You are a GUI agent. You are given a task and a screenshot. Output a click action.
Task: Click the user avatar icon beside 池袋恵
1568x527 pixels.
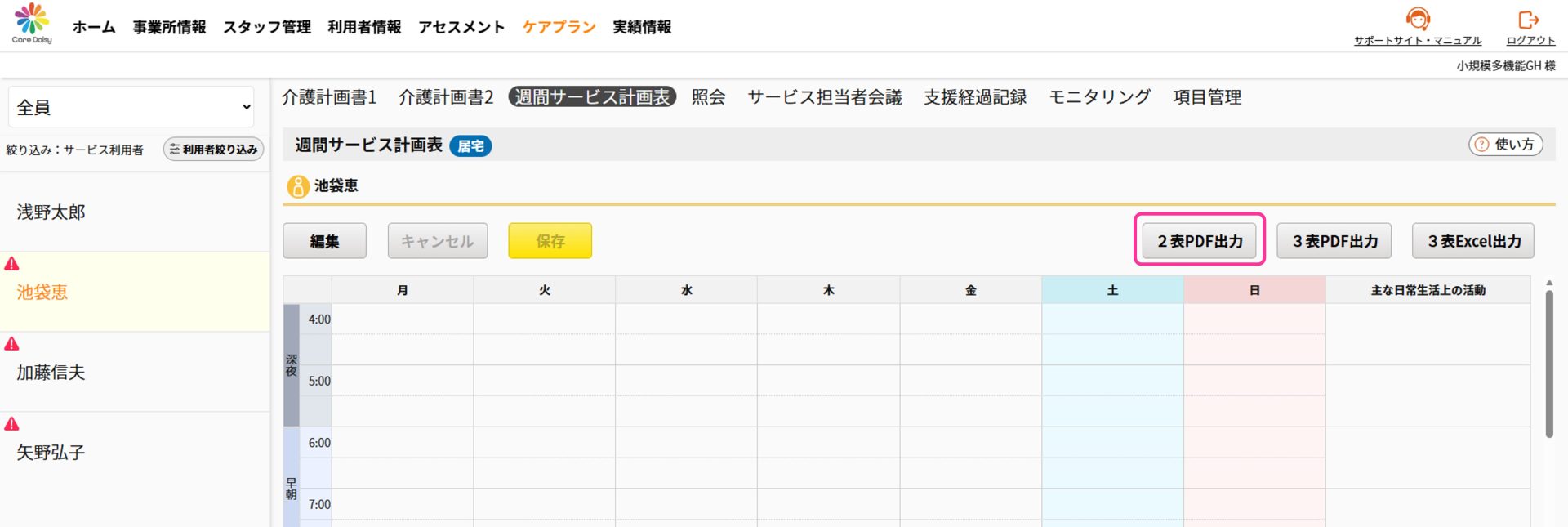tap(297, 186)
